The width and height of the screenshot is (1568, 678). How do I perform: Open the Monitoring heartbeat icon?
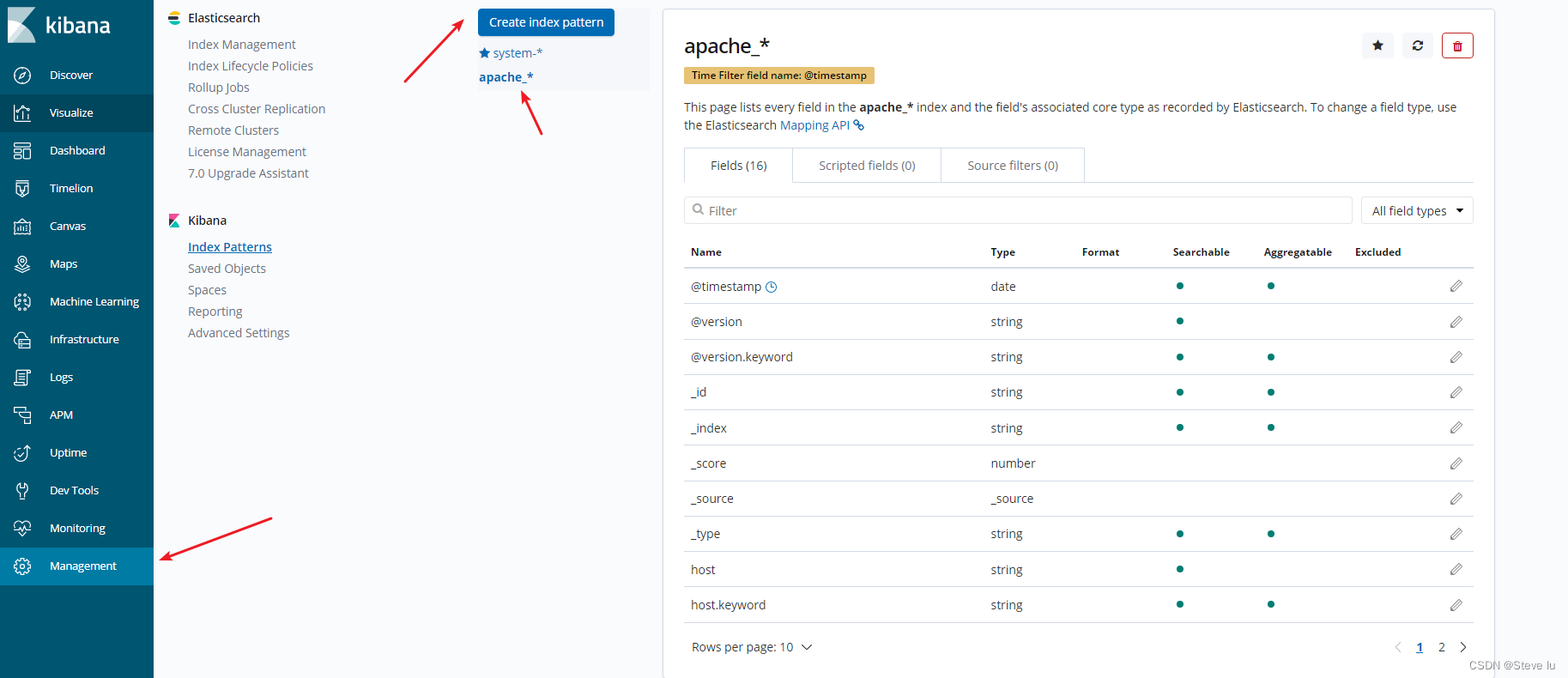(22, 529)
